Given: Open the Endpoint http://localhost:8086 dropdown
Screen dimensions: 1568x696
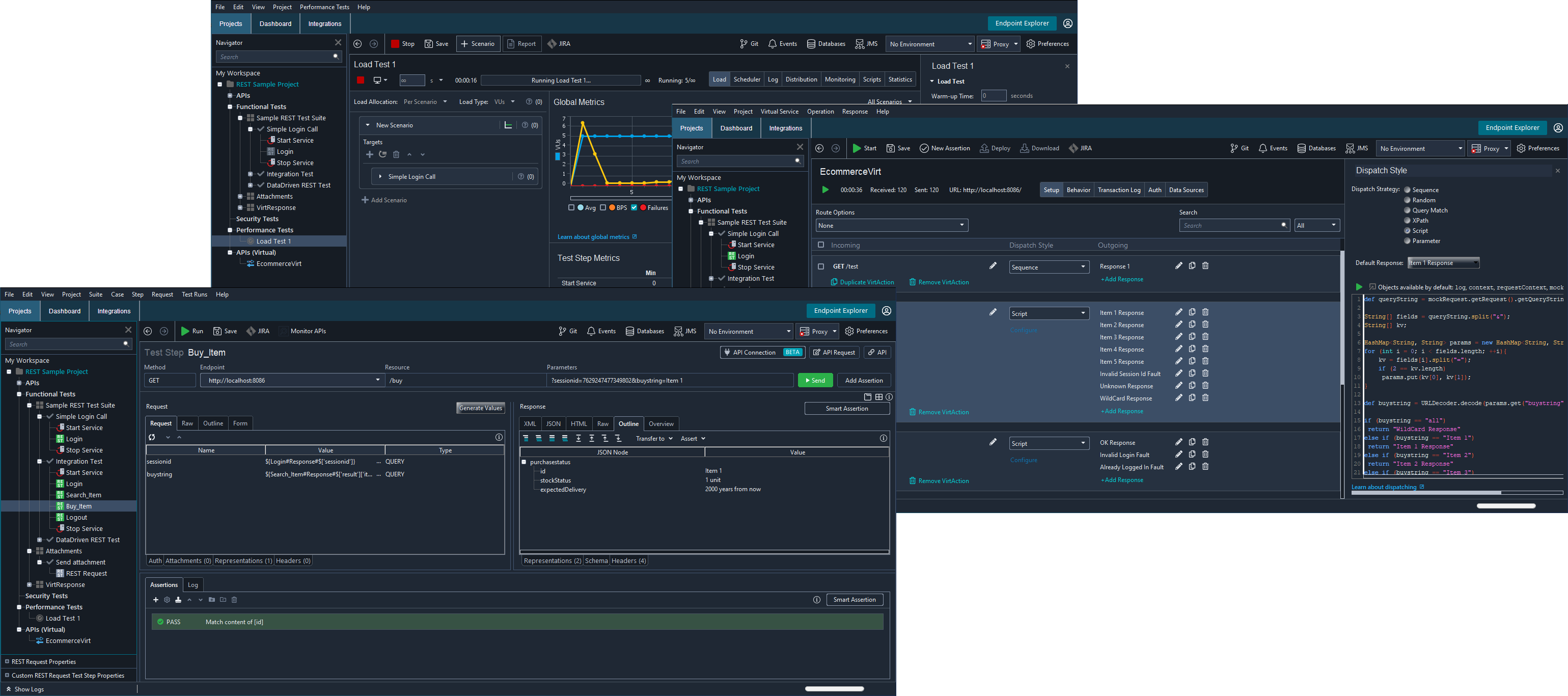Looking at the screenshot, I should 292,381.
